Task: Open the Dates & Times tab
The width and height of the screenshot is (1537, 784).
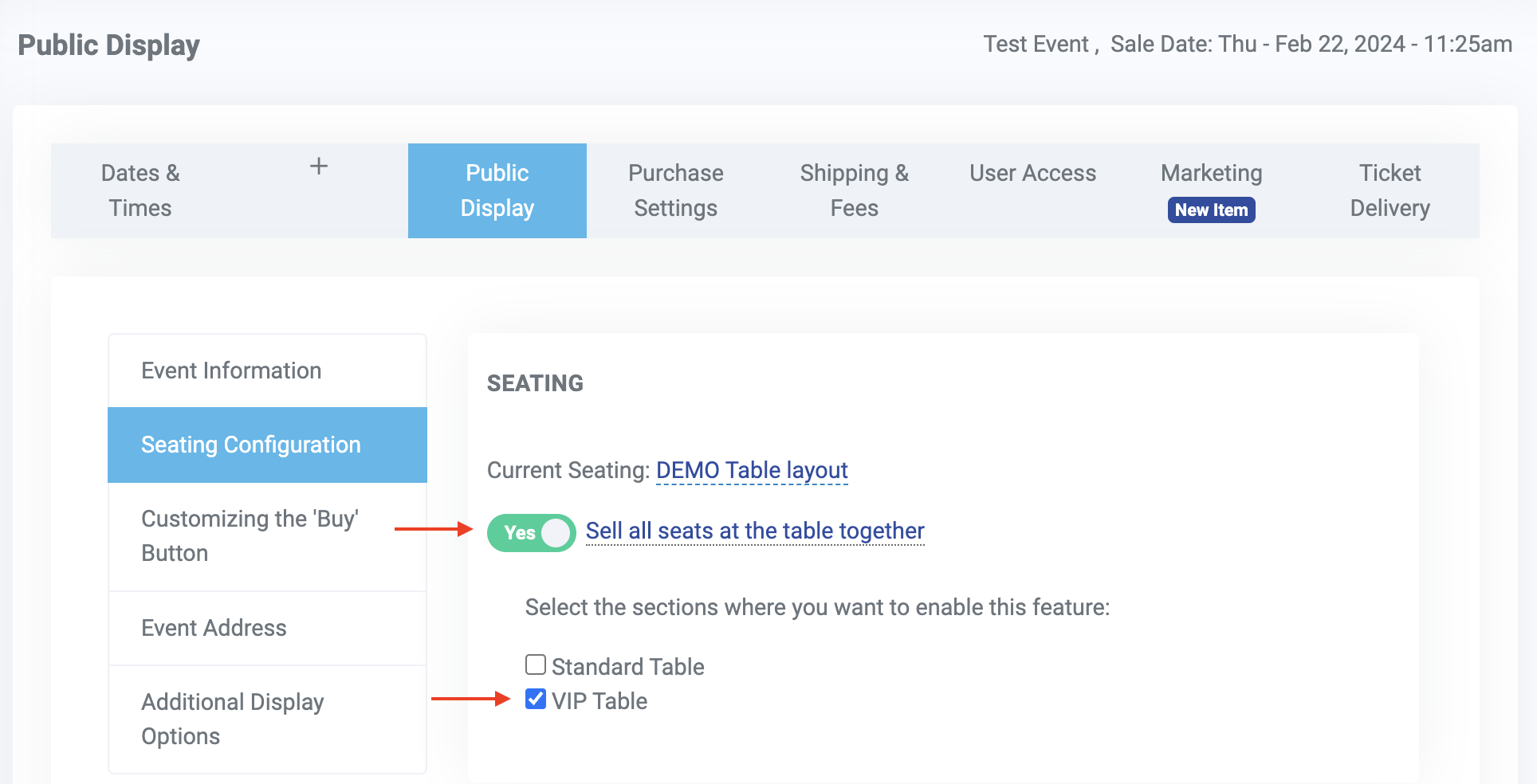Action: (140, 190)
